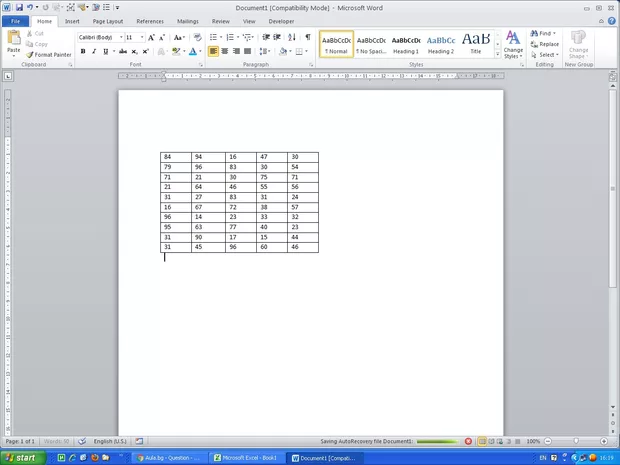Toggle Justify alignment

click(x=248, y=51)
